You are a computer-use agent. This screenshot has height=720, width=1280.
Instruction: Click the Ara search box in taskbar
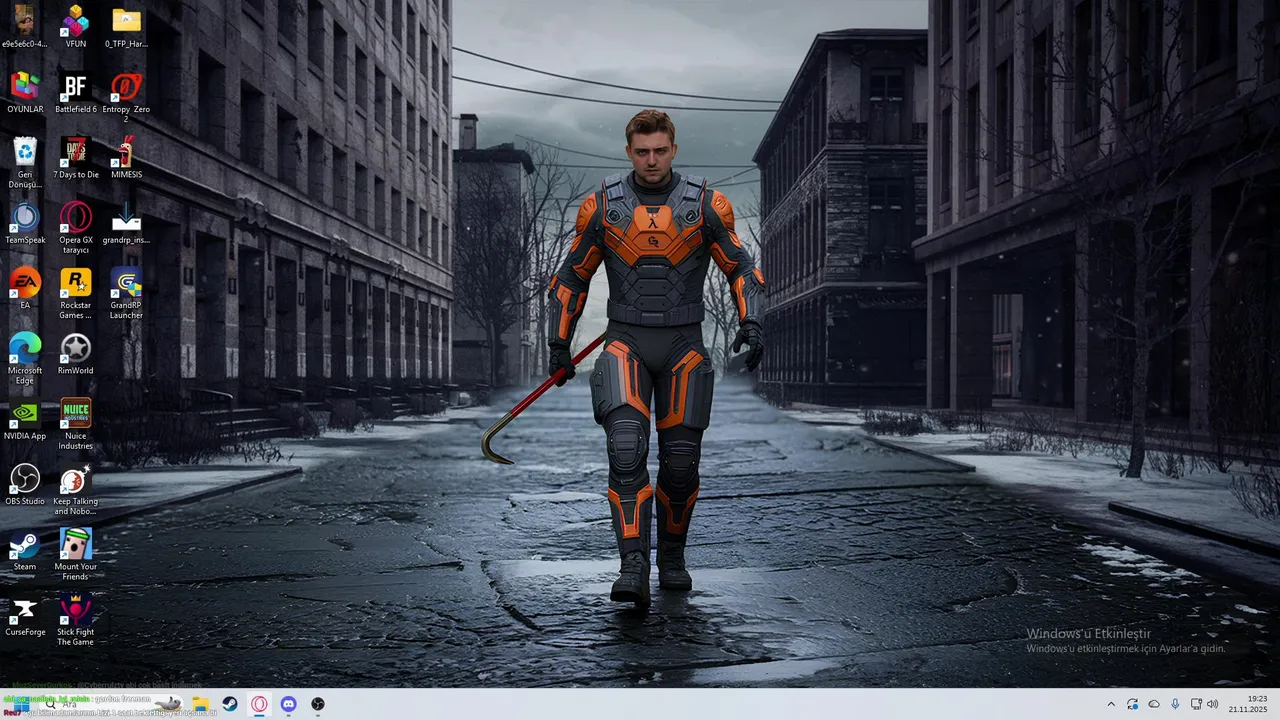click(x=110, y=704)
